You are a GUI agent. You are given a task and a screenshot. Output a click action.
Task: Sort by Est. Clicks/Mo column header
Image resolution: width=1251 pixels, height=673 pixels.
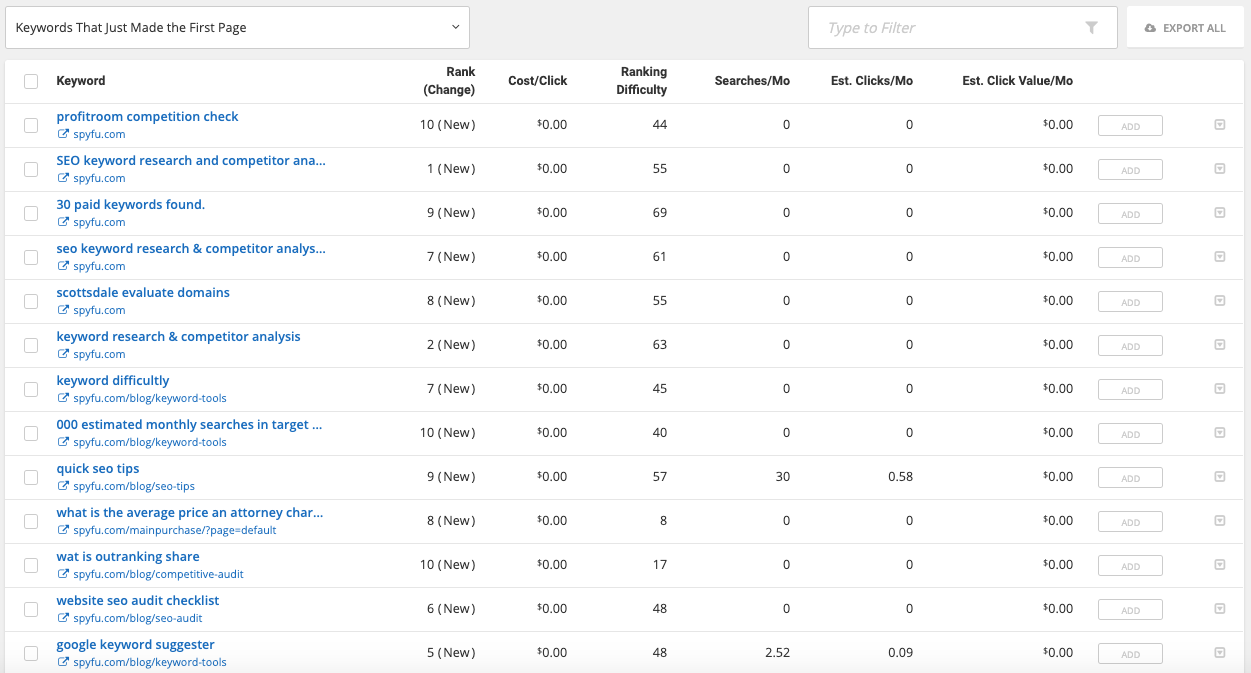[872, 81]
